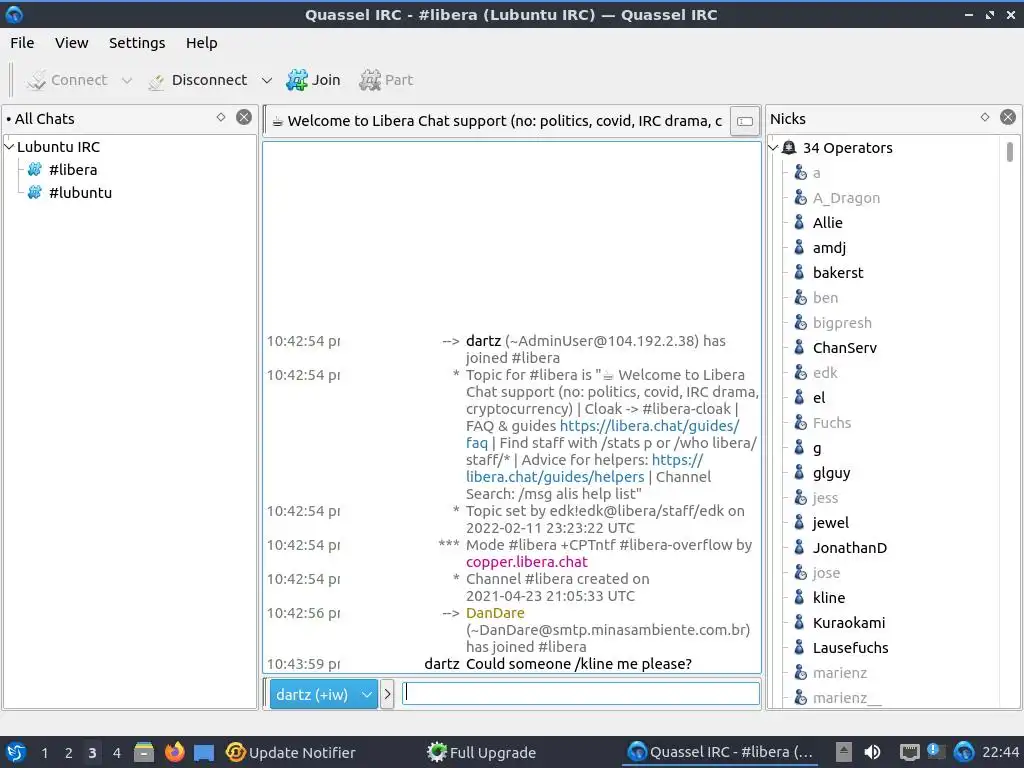This screenshot has width=1024, height=768.
Task: Click the user icon beside bigpresh
Action: point(800,323)
